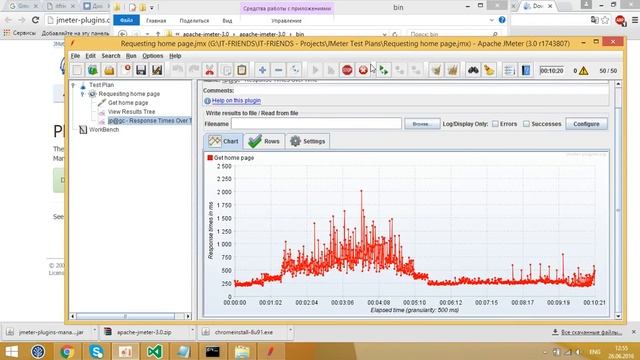
Task: Click the Start green arrow icon
Action: click(315, 70)
